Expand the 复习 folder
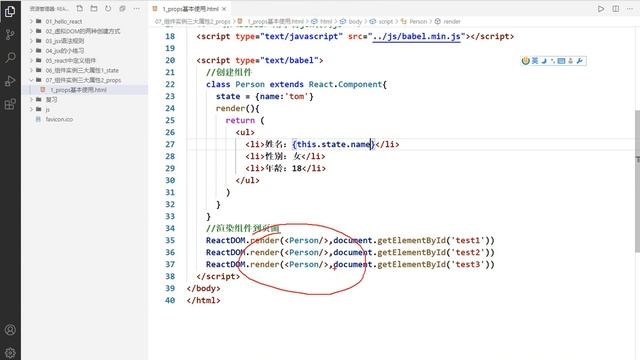Viewport: 640px width, 360px height. [51, 100]
